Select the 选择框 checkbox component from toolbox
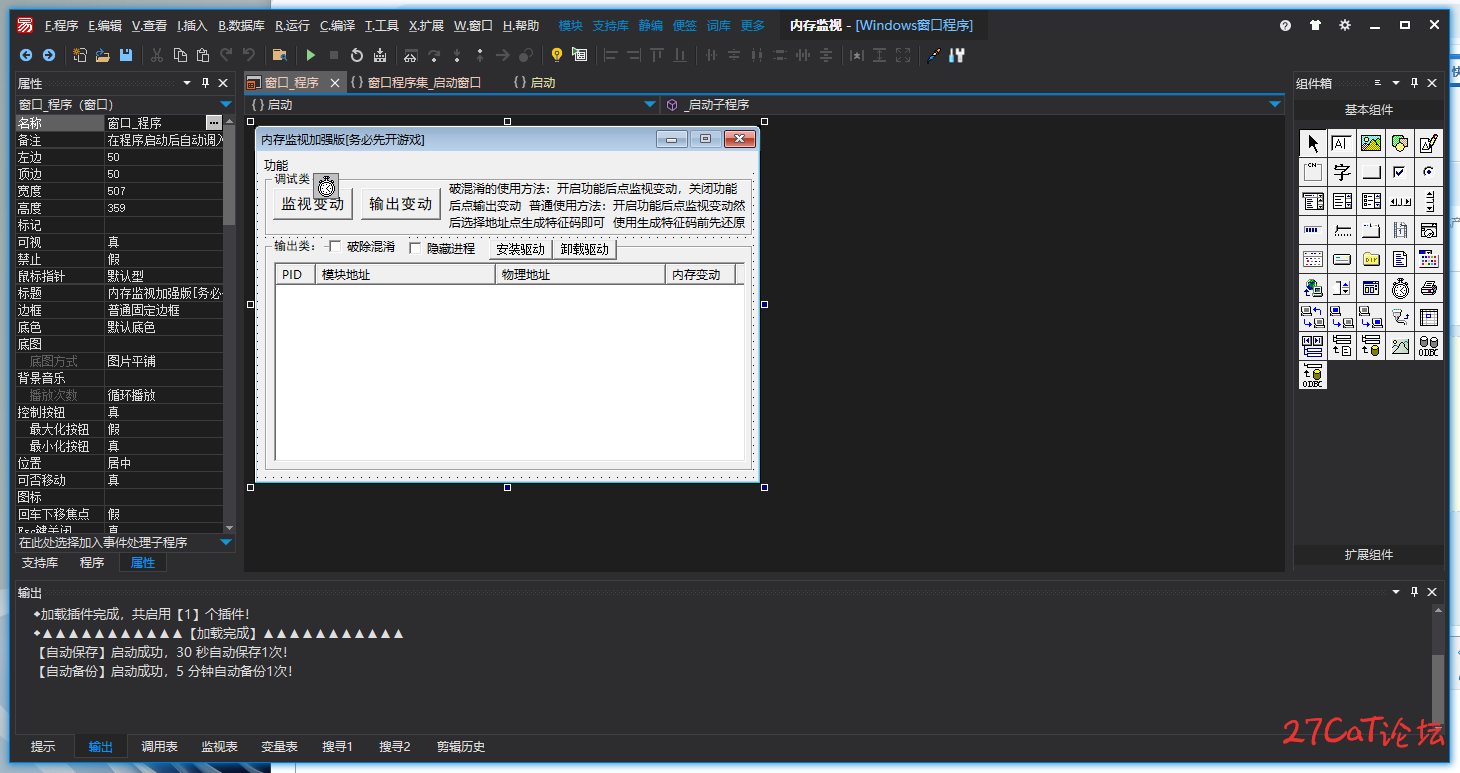Viewport: 1460px width, 773px height. [x=1399, y=171]
